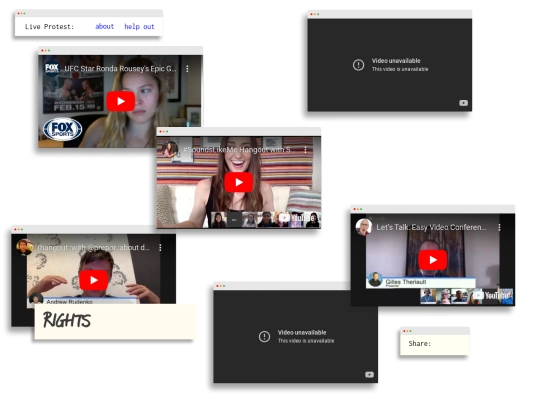Close the Share window
The image size is (540, 405).
click(404, 331)
